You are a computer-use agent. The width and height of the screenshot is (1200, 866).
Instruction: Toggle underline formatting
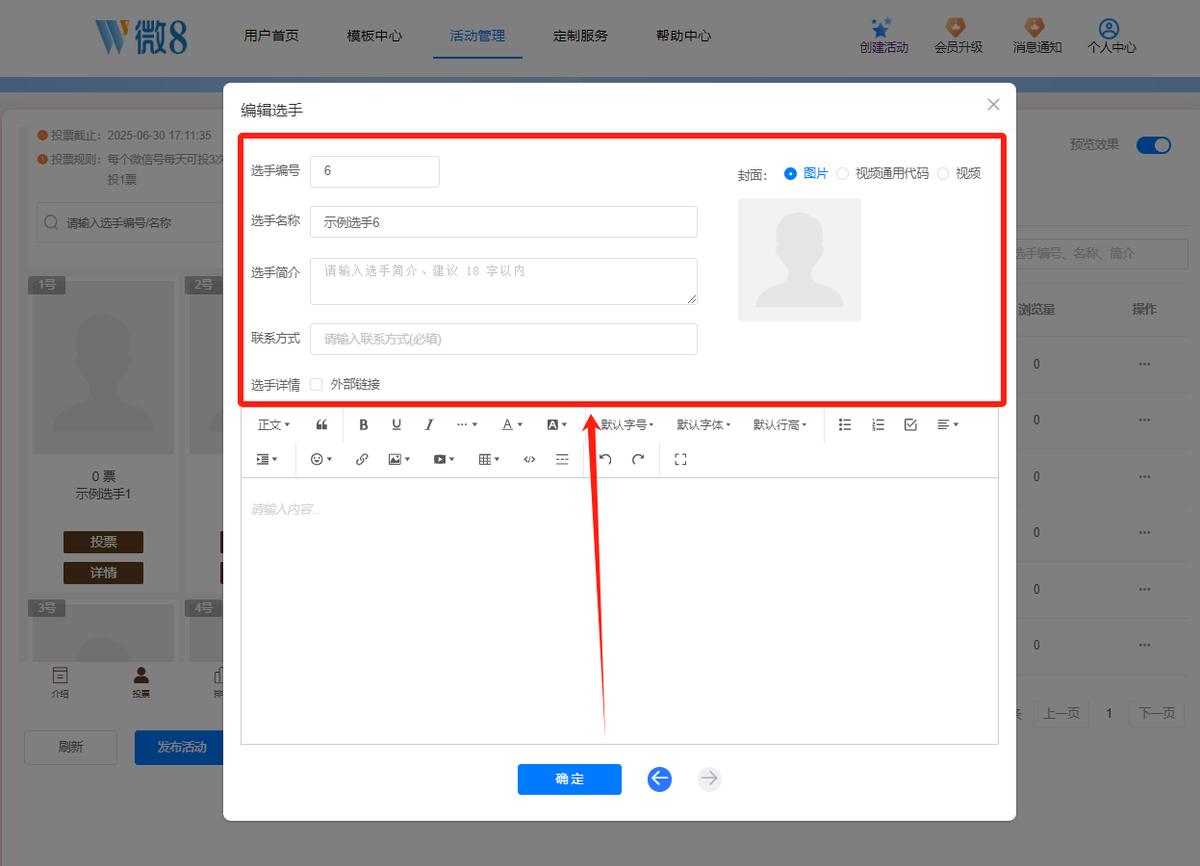pyautogui.click(x=396, y=425)
